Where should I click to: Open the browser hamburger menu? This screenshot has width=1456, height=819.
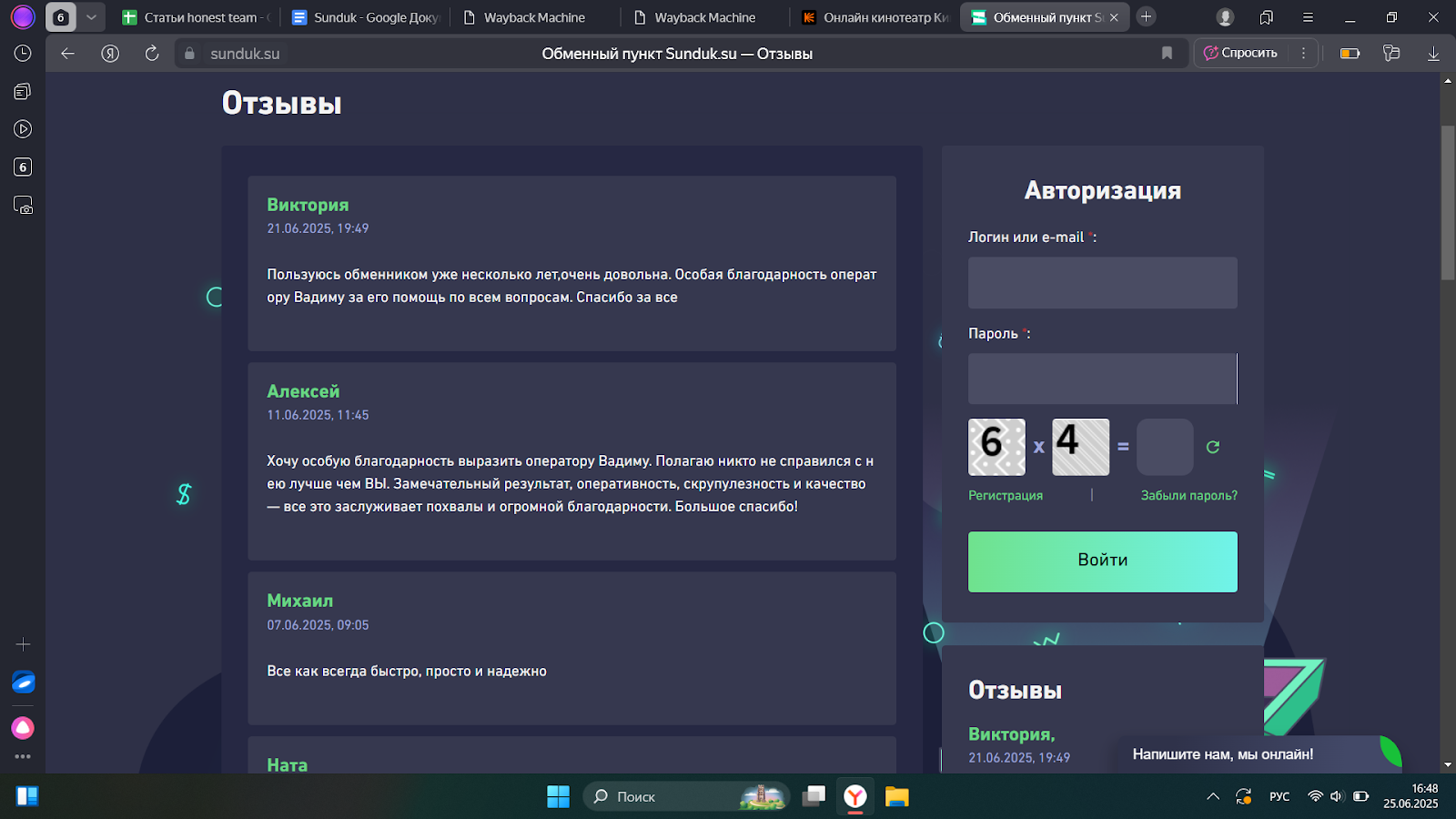coord(1308,17)
